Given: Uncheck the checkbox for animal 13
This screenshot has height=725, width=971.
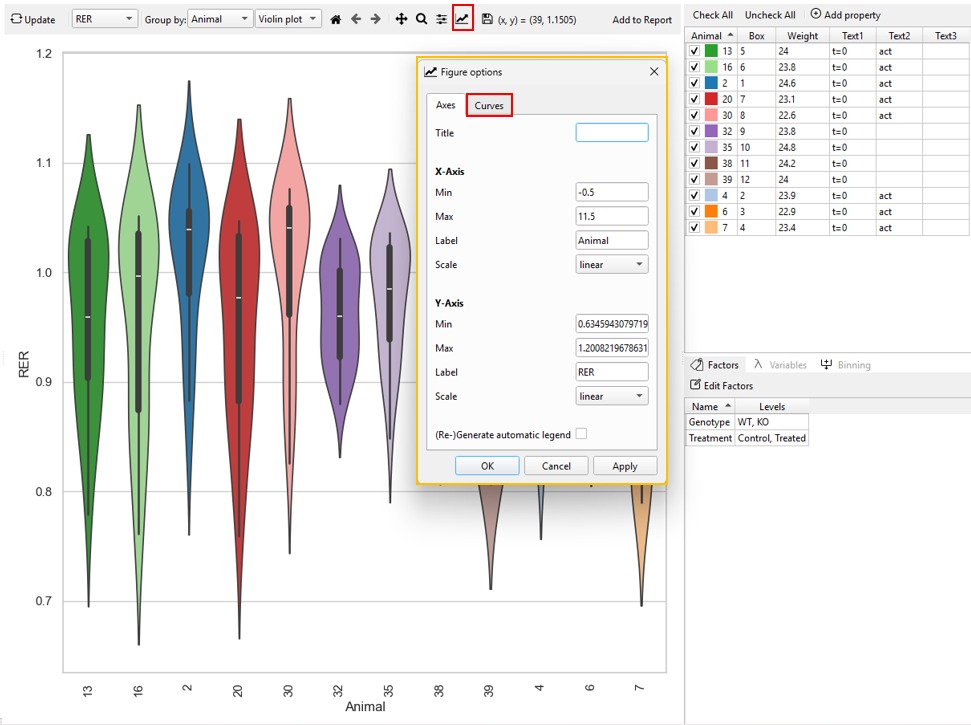Looking at the screenshot, I should click(695, 51).
